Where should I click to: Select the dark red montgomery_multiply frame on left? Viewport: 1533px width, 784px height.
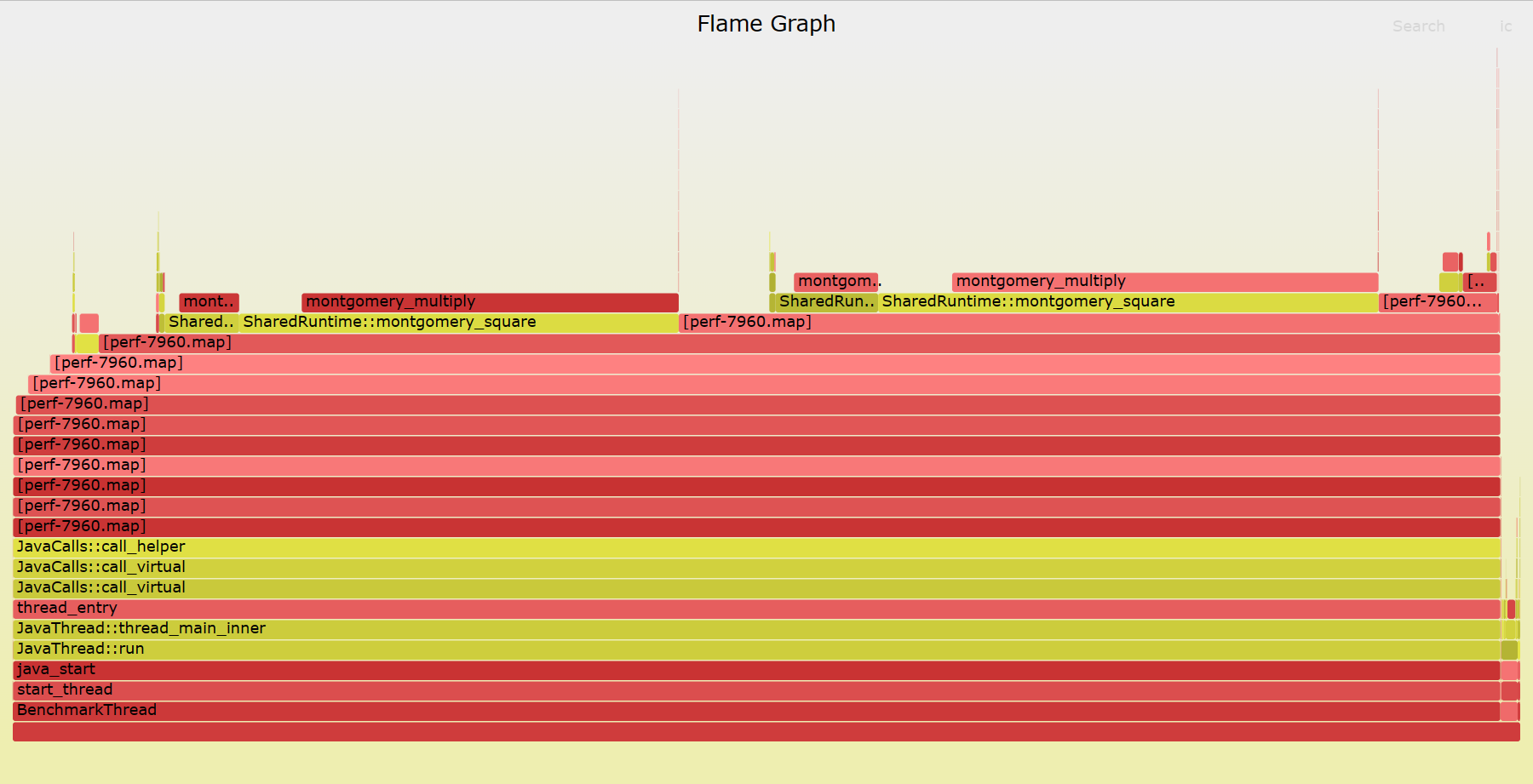(x=490, y=302)
